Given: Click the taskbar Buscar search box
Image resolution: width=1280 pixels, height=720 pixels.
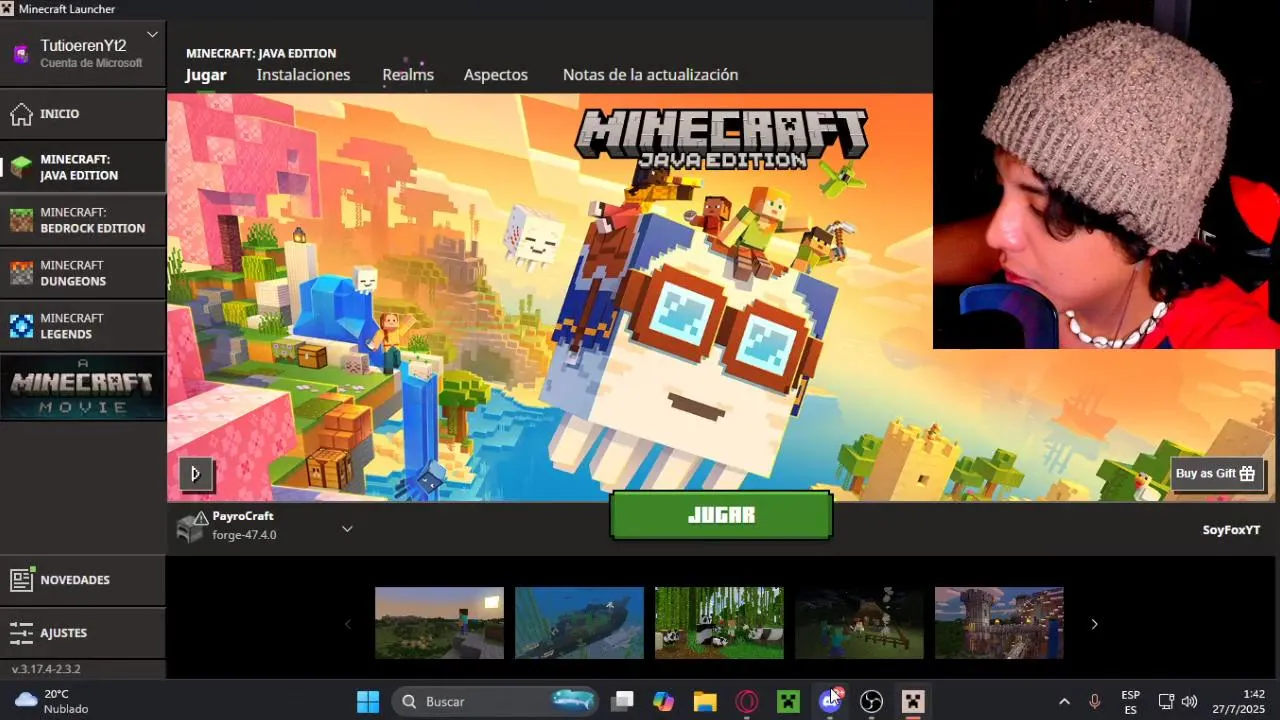Looking at the screenshot, I should (495, 701).
